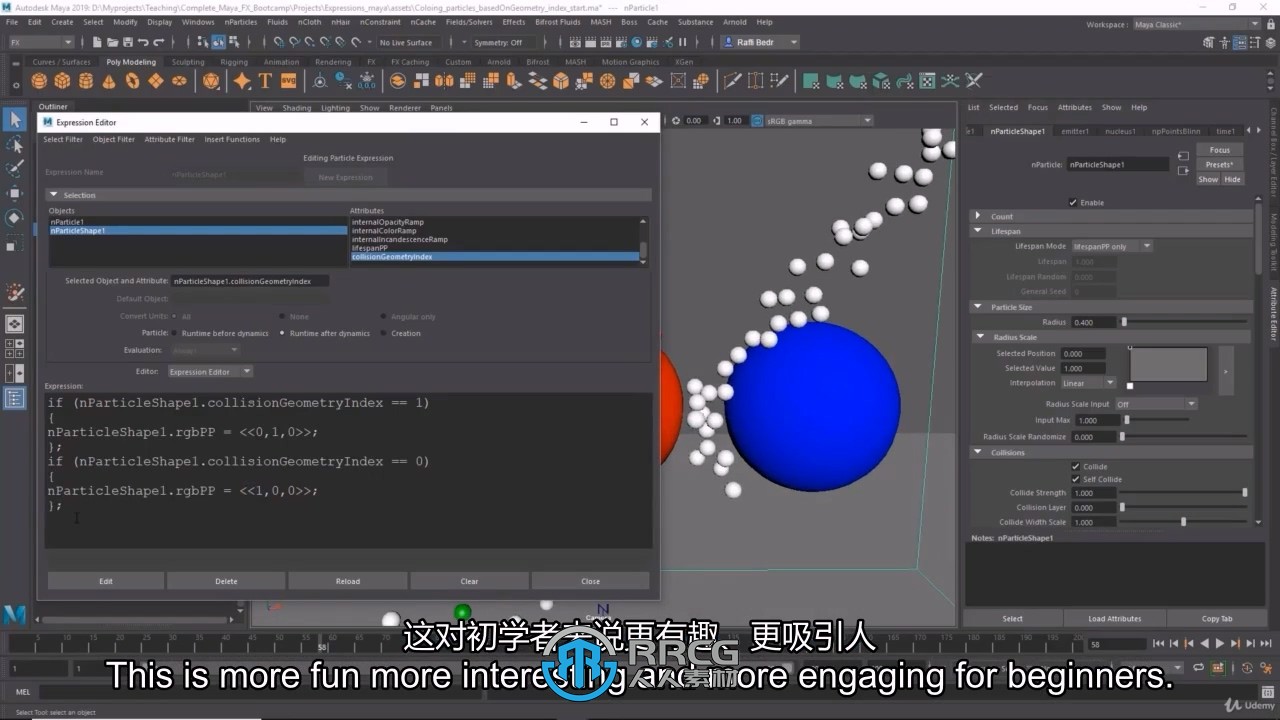Click the Multi-Cut knife shelf icon

(731, 81)
